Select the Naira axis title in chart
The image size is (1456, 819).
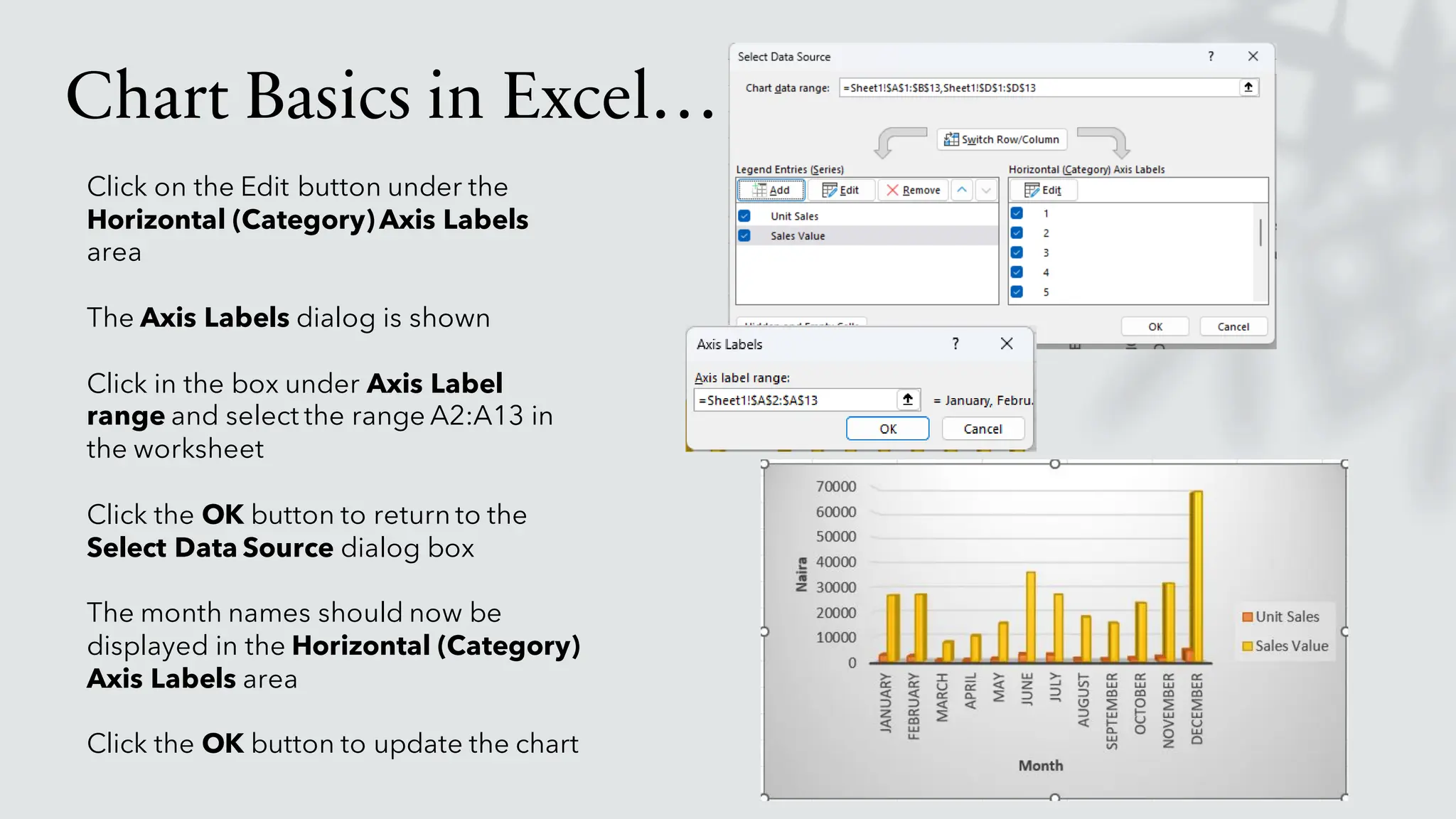[802, 574]
